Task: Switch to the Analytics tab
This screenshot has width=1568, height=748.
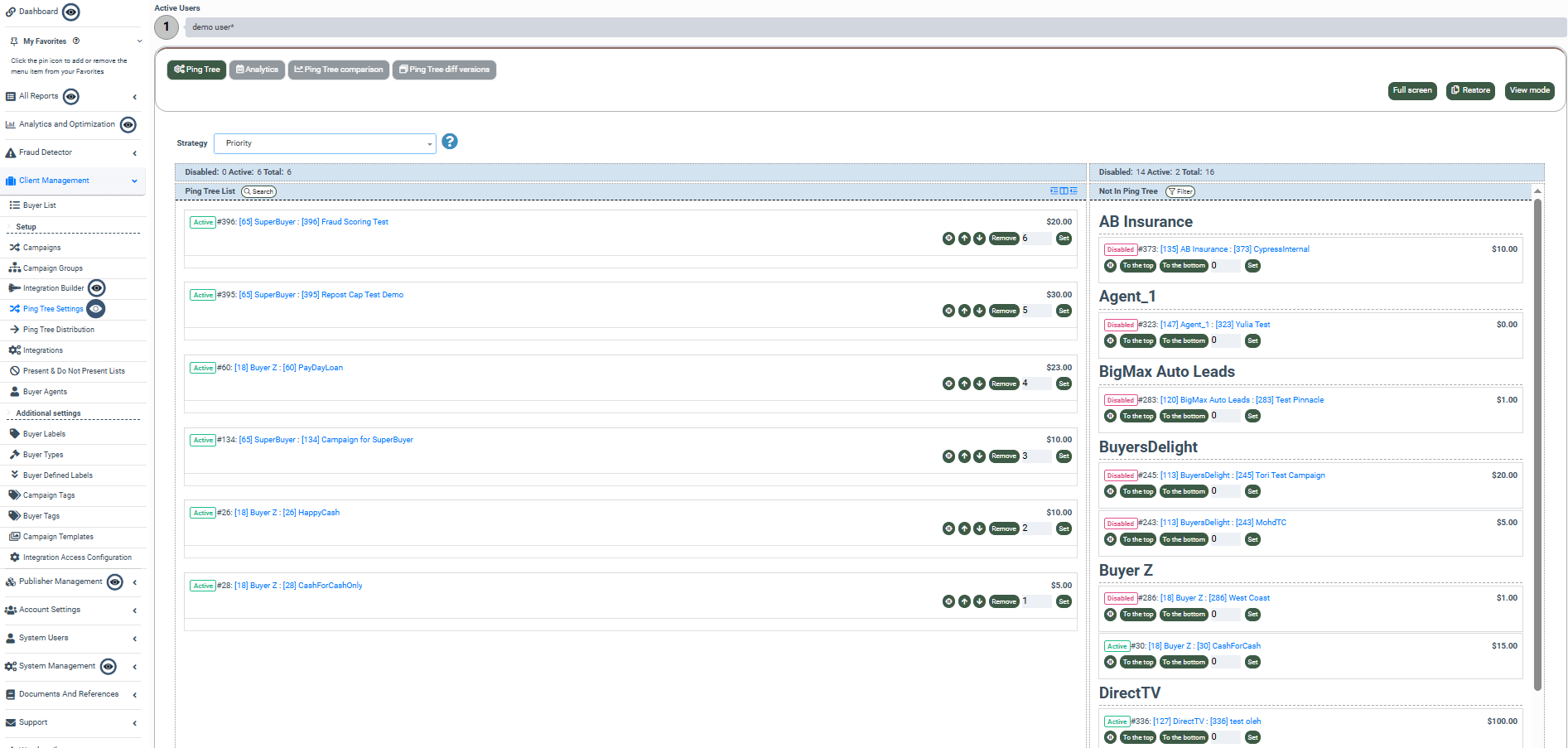Action: click(x=257, y=70)
